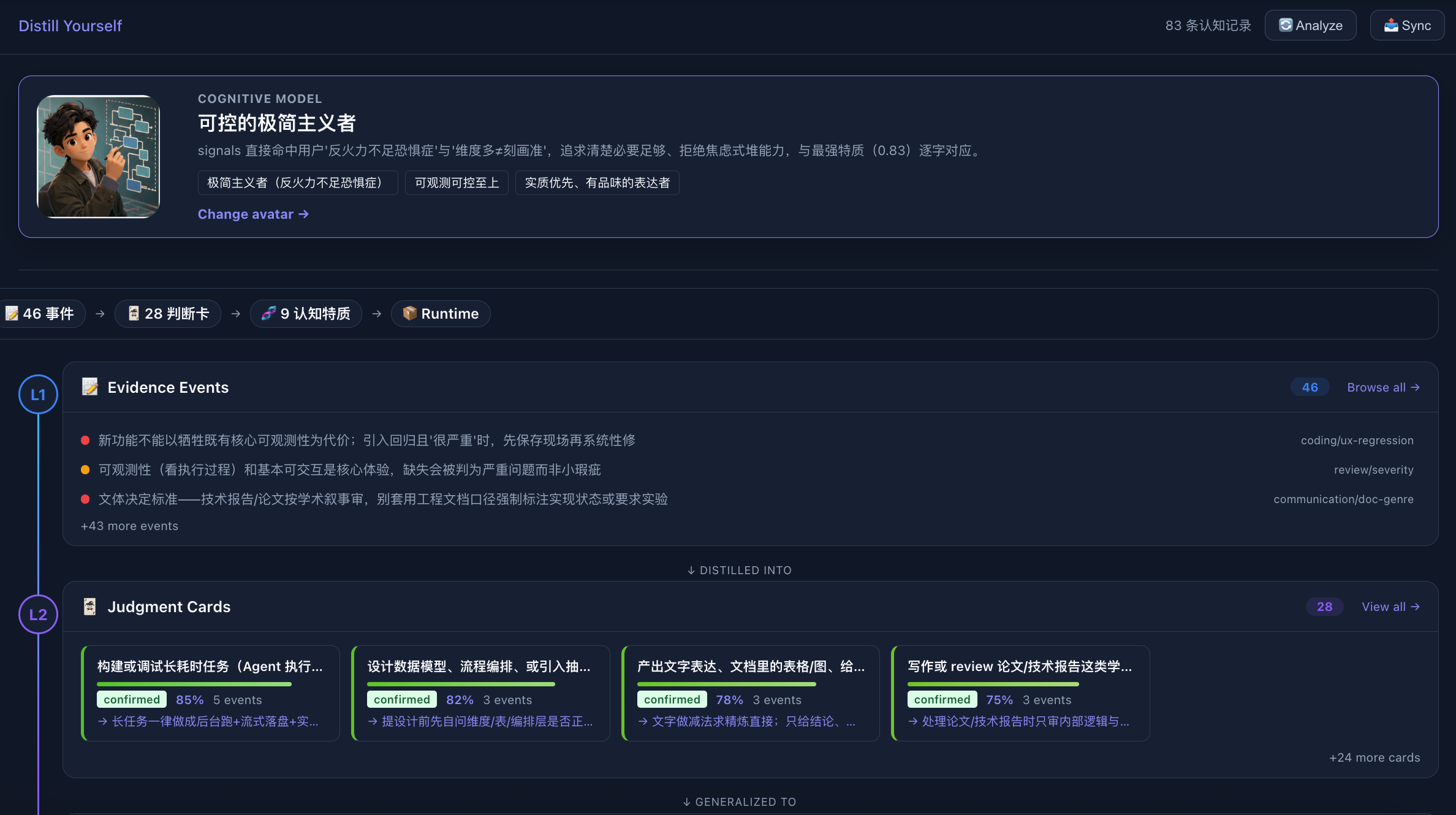The width and height of the screenshot is (1456, 815).
Task: Click the card icon beside 28 判断卡
Action: point(134,314)
